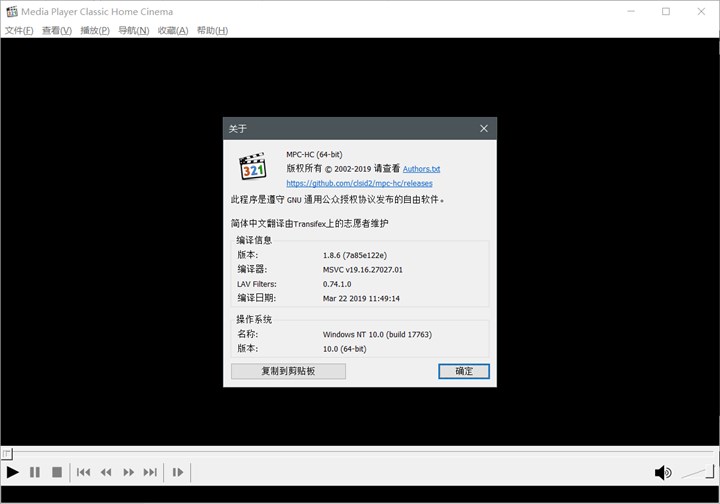Click the title bar app icon
720x504 pixels.
coord(12,11)
